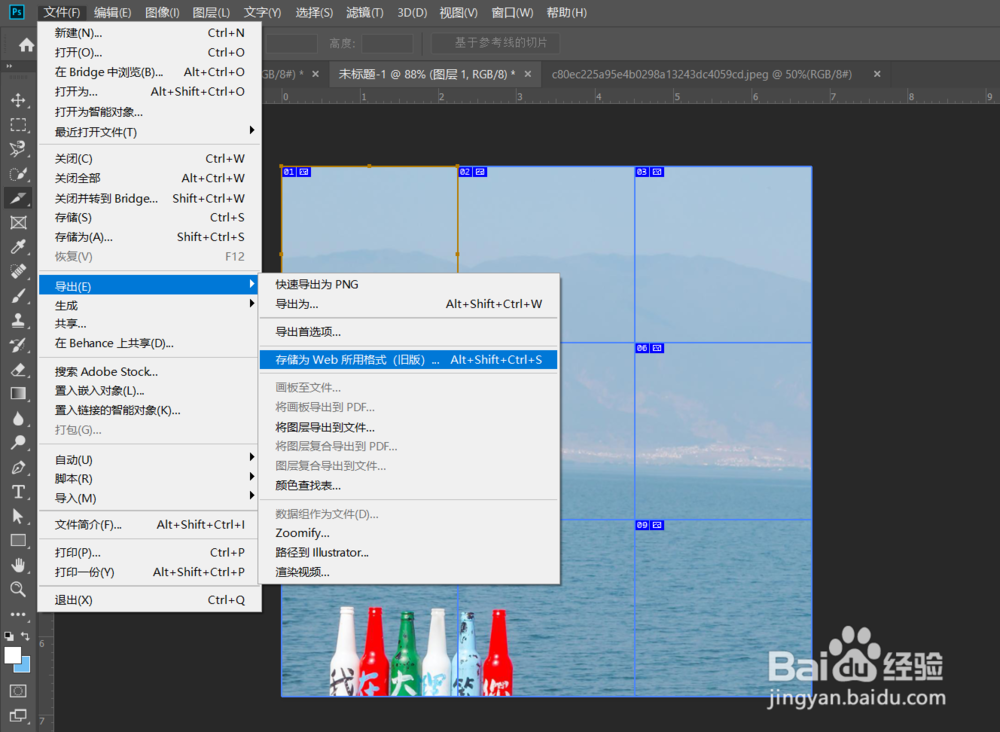This screenshot has height=732, width=1000.
Task: Click the 高度 input field
Action: click(390, 43)
